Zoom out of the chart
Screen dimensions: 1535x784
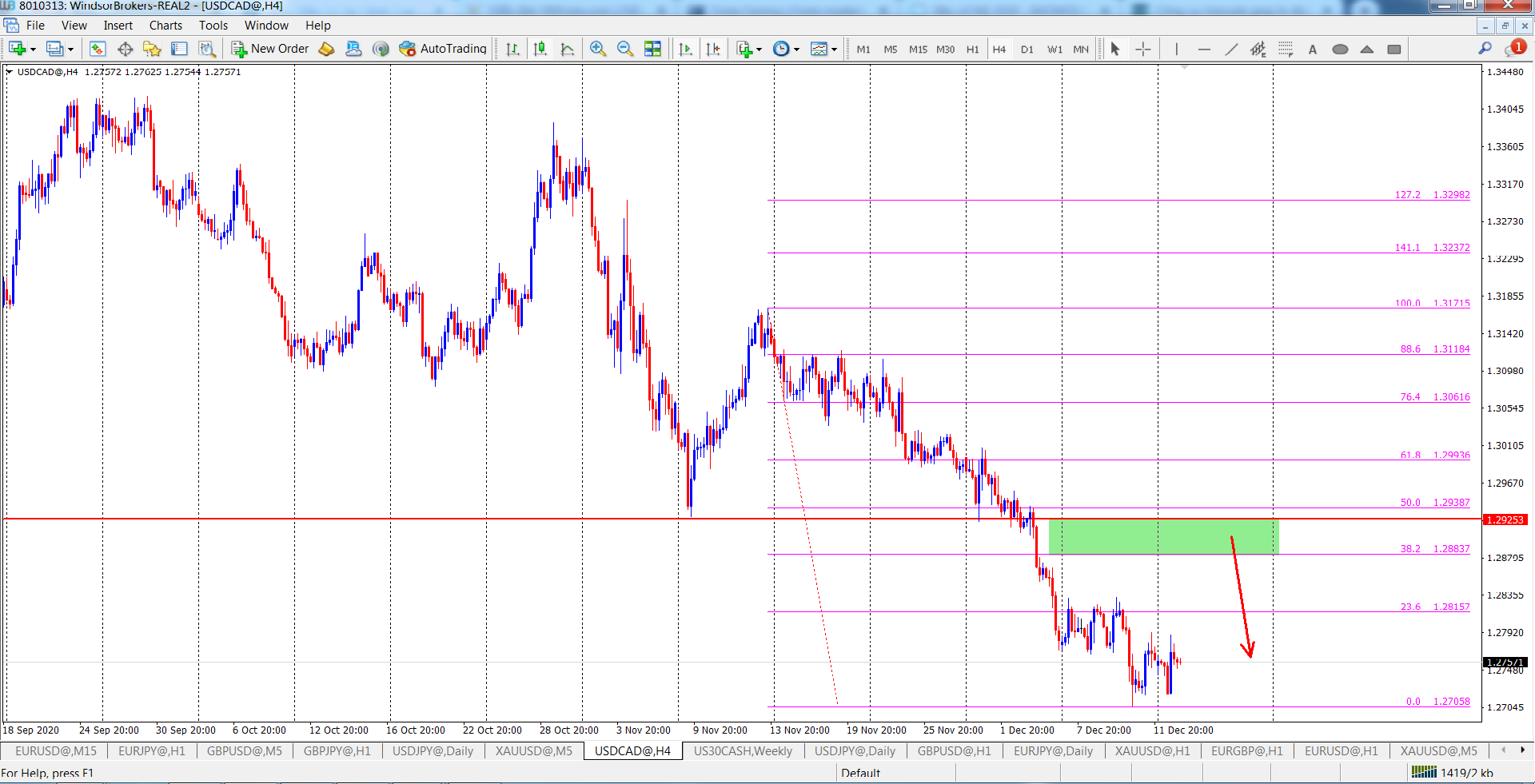point(625,49)
